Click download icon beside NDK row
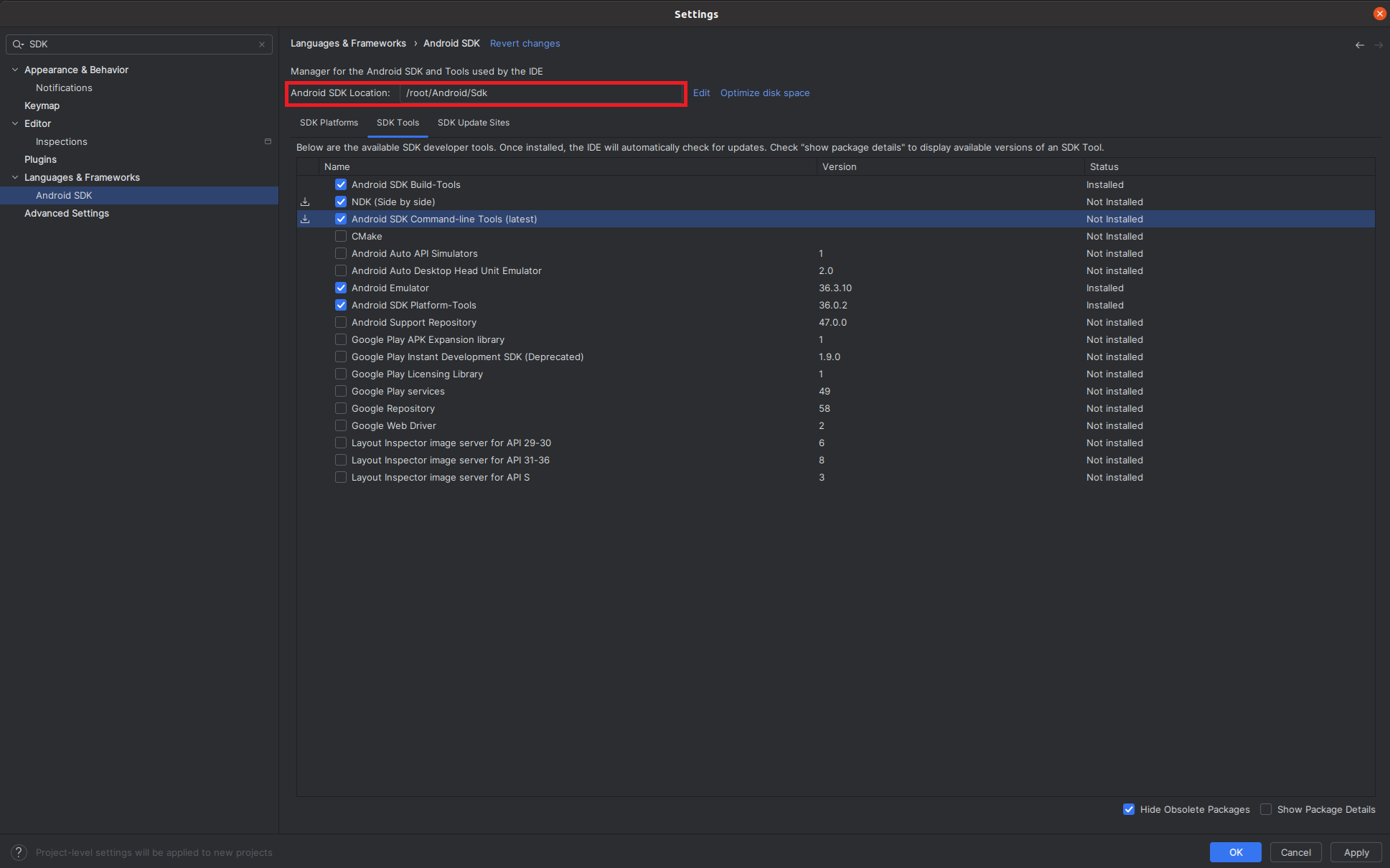Screen dimensions: 1390x868 click(305, 202)
